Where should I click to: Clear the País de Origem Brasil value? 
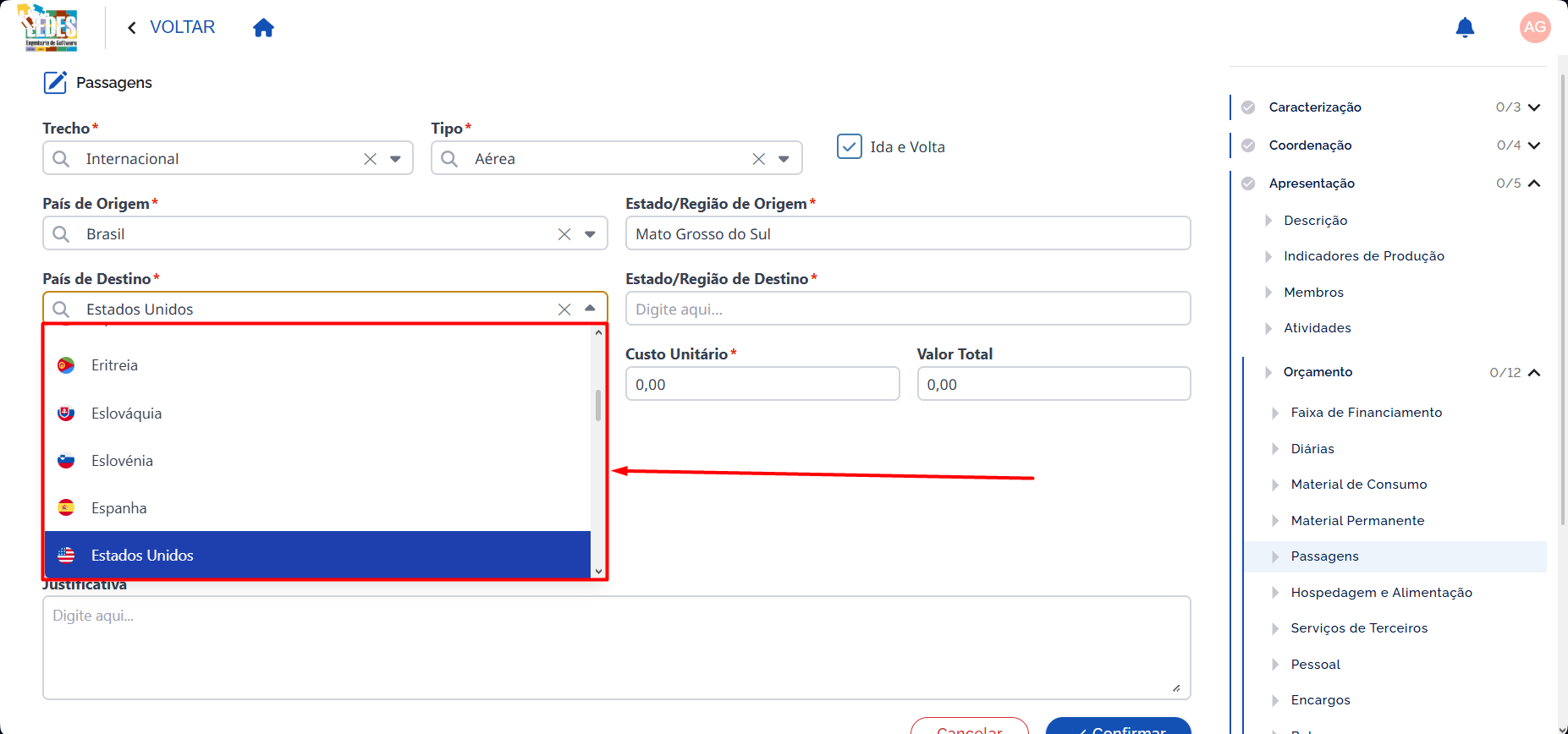[x=564, y=234]
